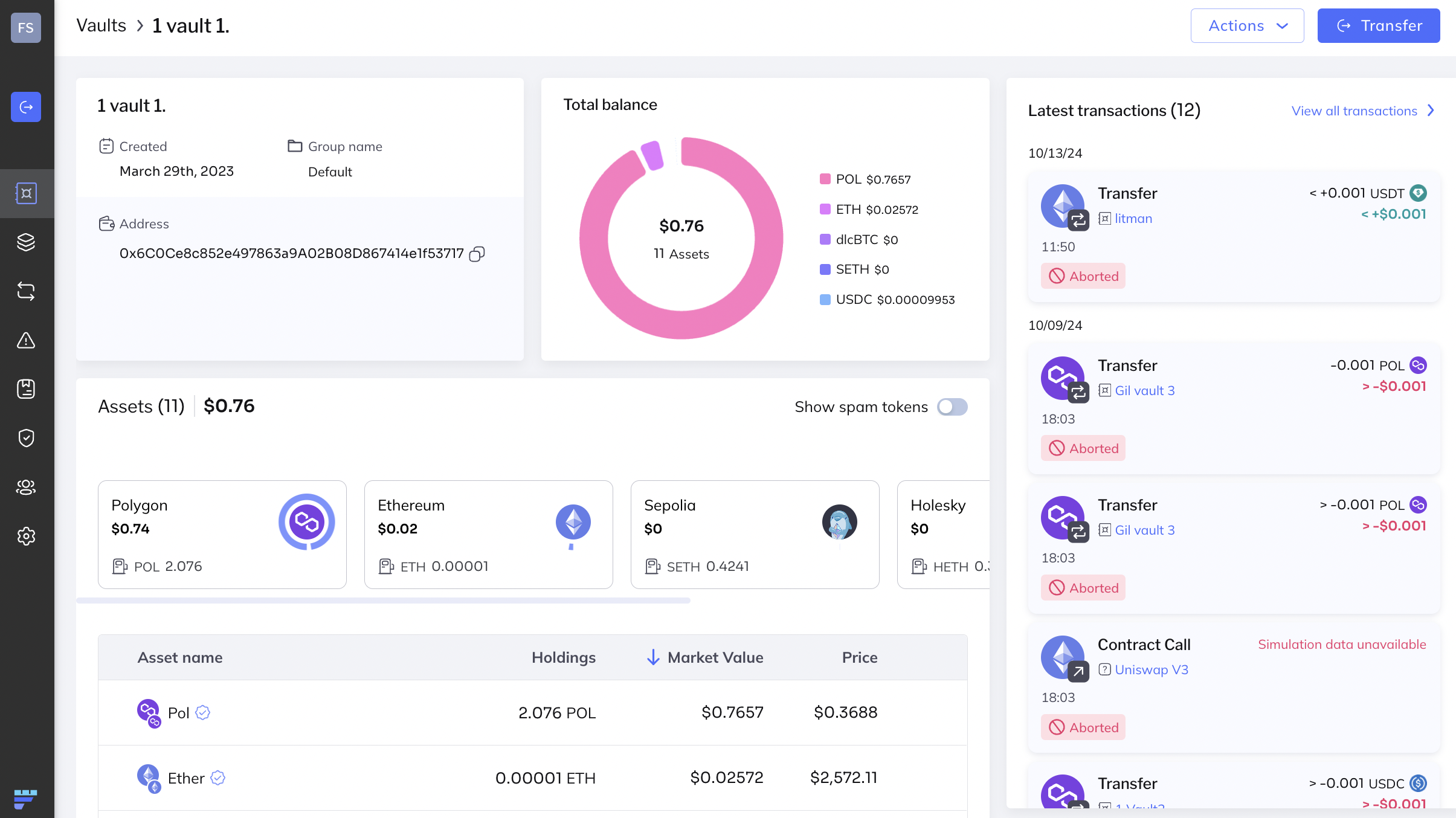Select the Sepolia chain card
Image resolution: width=1456 pixels, height=818 pixels.
tap(755, 535)
